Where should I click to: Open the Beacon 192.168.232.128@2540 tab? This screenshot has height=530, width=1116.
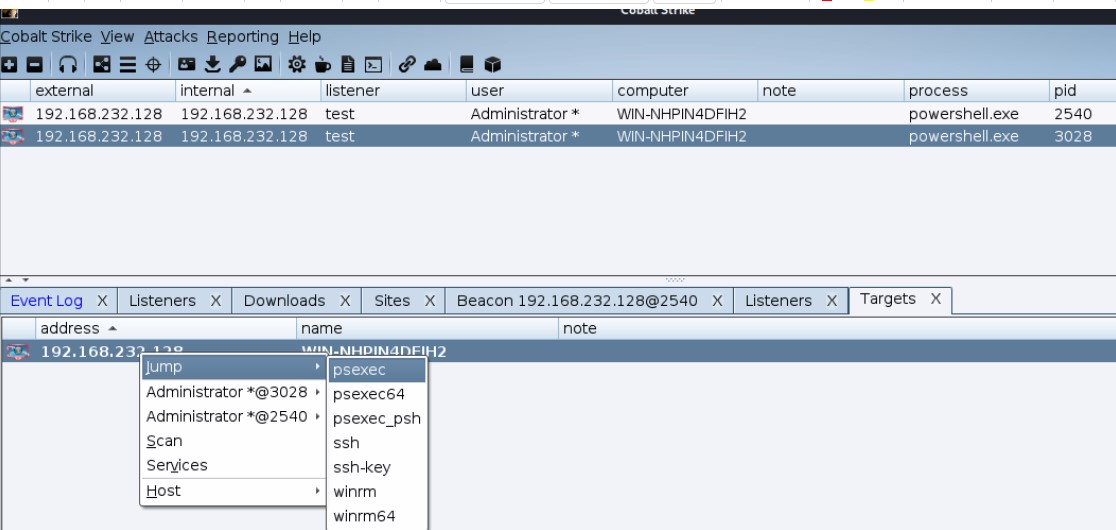pos(577,301)
